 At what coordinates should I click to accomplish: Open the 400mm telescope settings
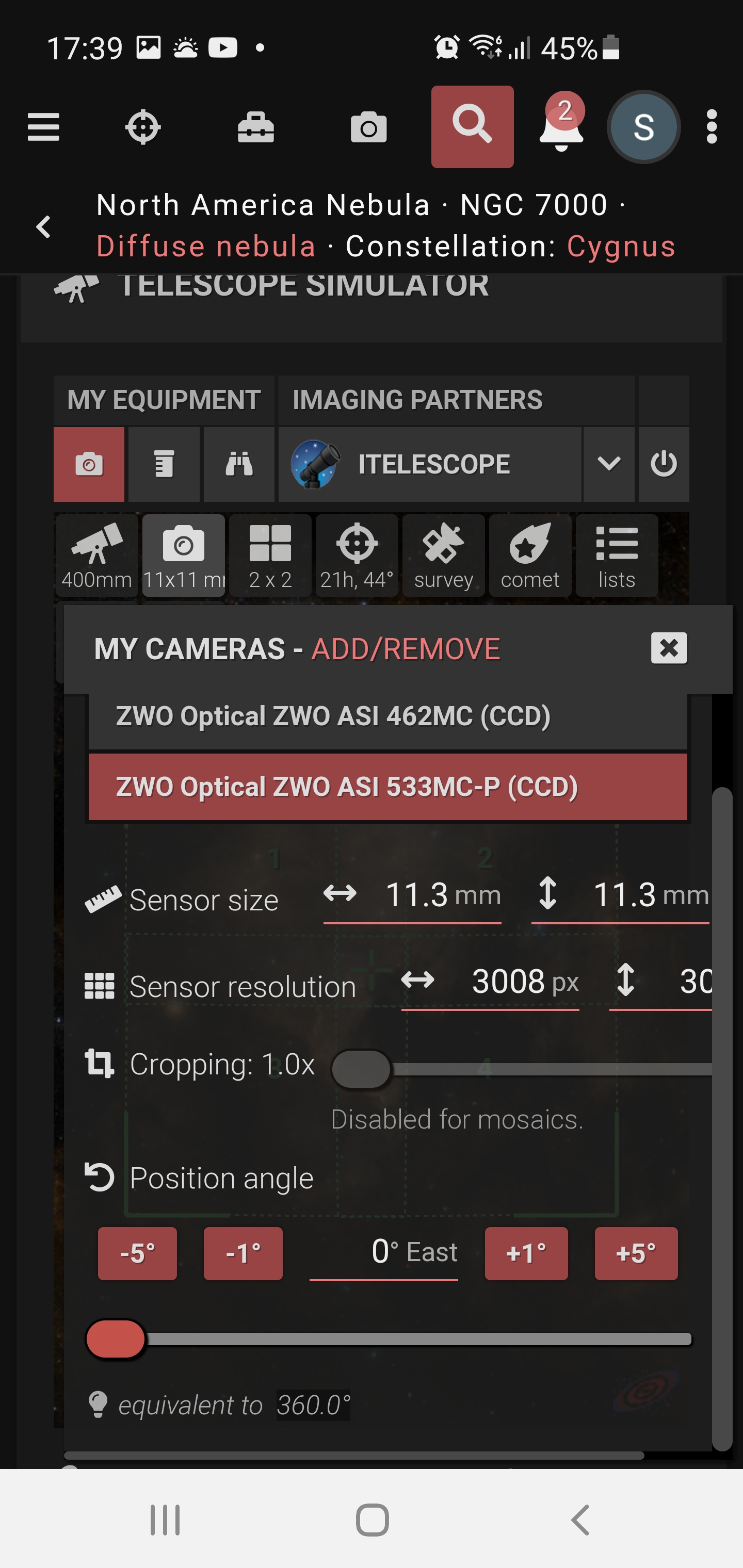click(96, 555)
